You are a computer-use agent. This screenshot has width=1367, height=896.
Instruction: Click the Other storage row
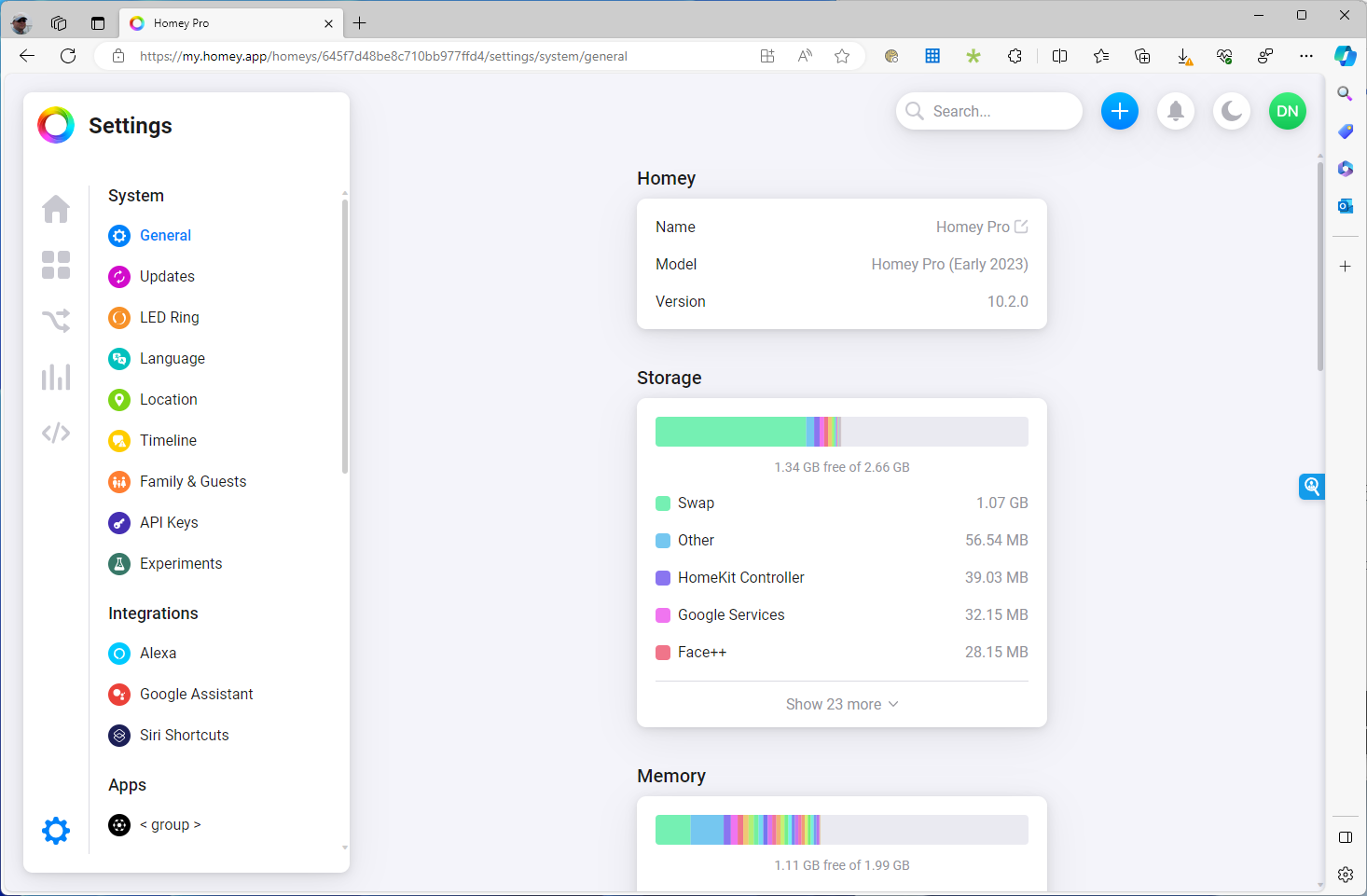tap(842, 541)
